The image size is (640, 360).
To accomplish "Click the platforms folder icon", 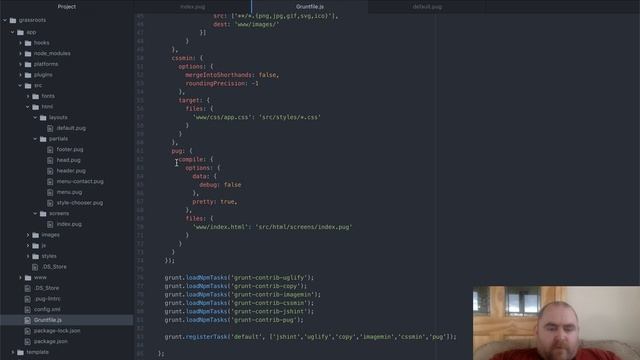I will click(x=28, y=64).
